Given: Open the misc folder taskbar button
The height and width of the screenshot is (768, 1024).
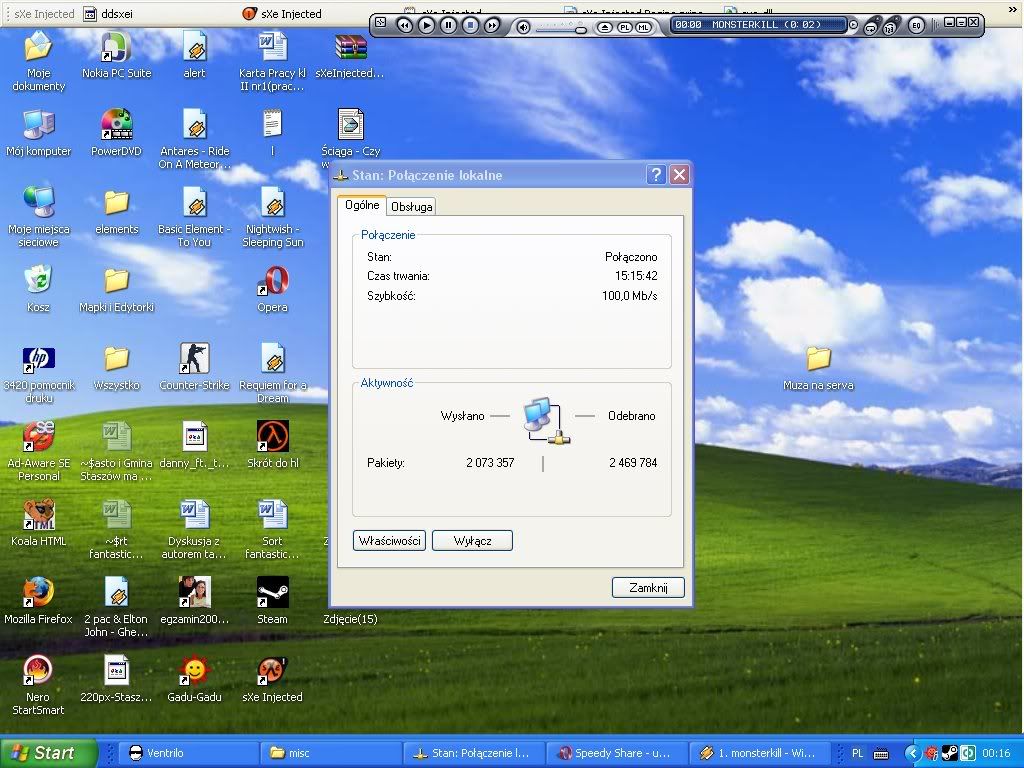Looking at the screenshot, I should (329, 753).
